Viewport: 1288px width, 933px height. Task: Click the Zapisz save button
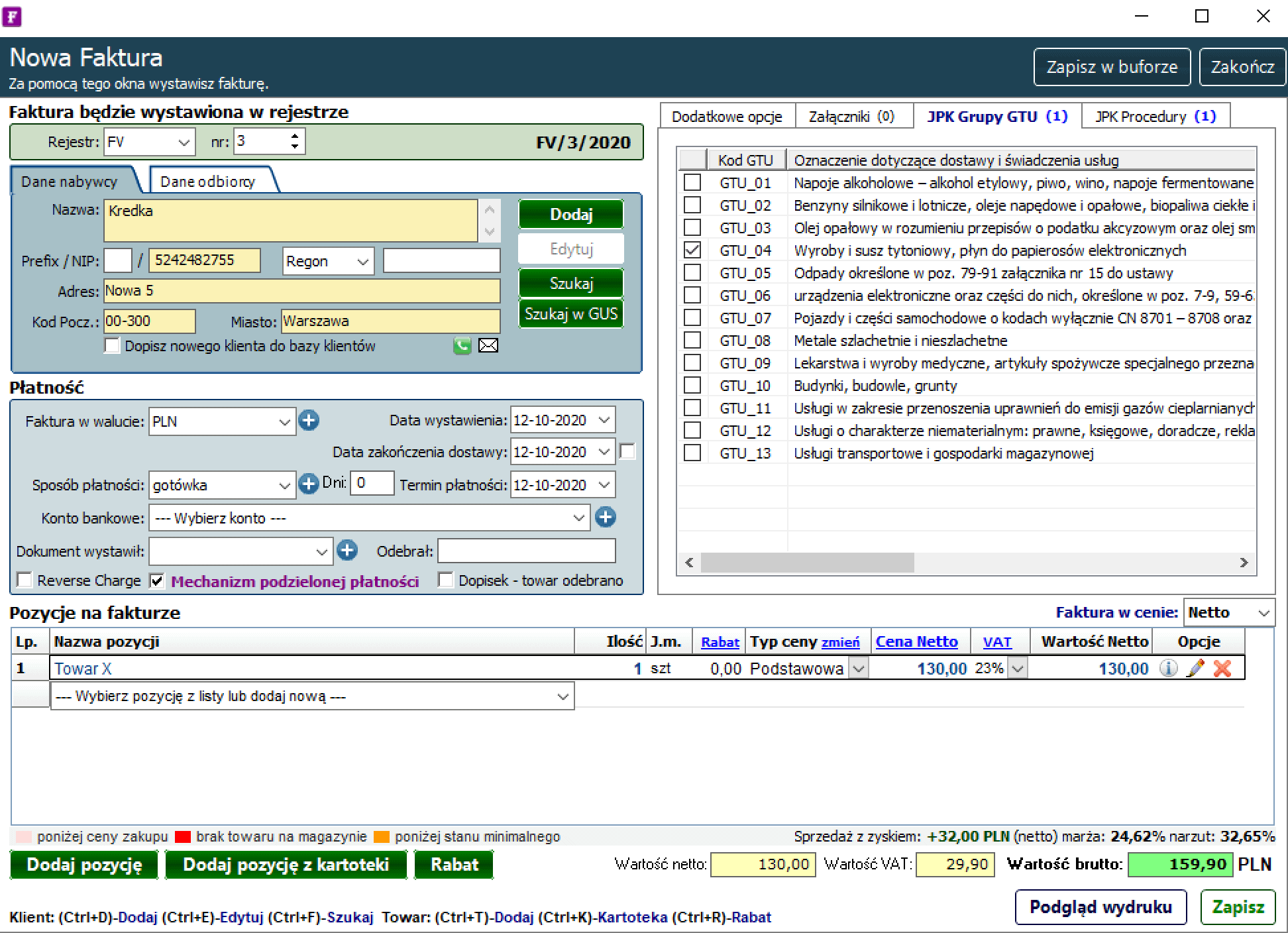1238,906
